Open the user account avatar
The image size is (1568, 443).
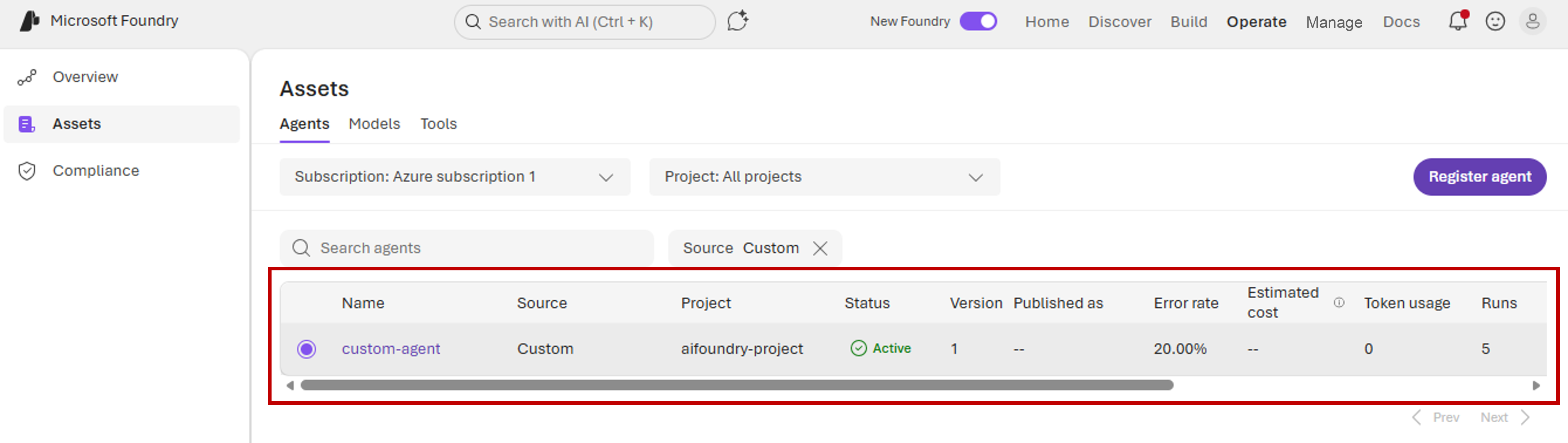pos(1532,21)
